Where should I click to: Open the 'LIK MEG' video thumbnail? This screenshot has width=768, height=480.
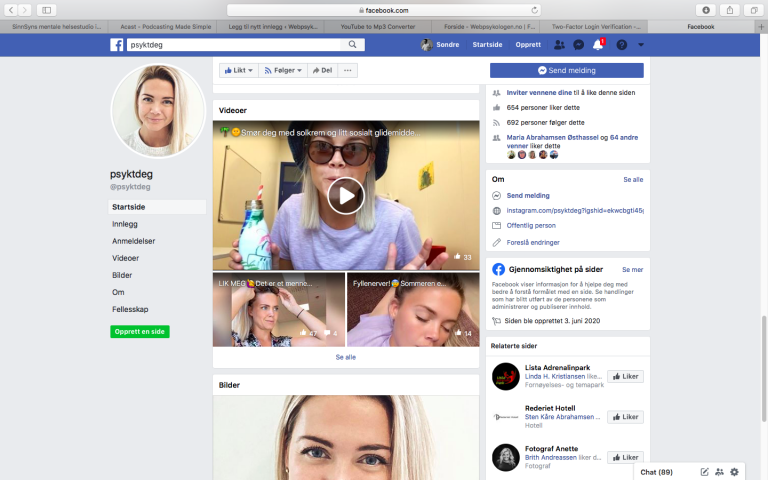point(279,310)
